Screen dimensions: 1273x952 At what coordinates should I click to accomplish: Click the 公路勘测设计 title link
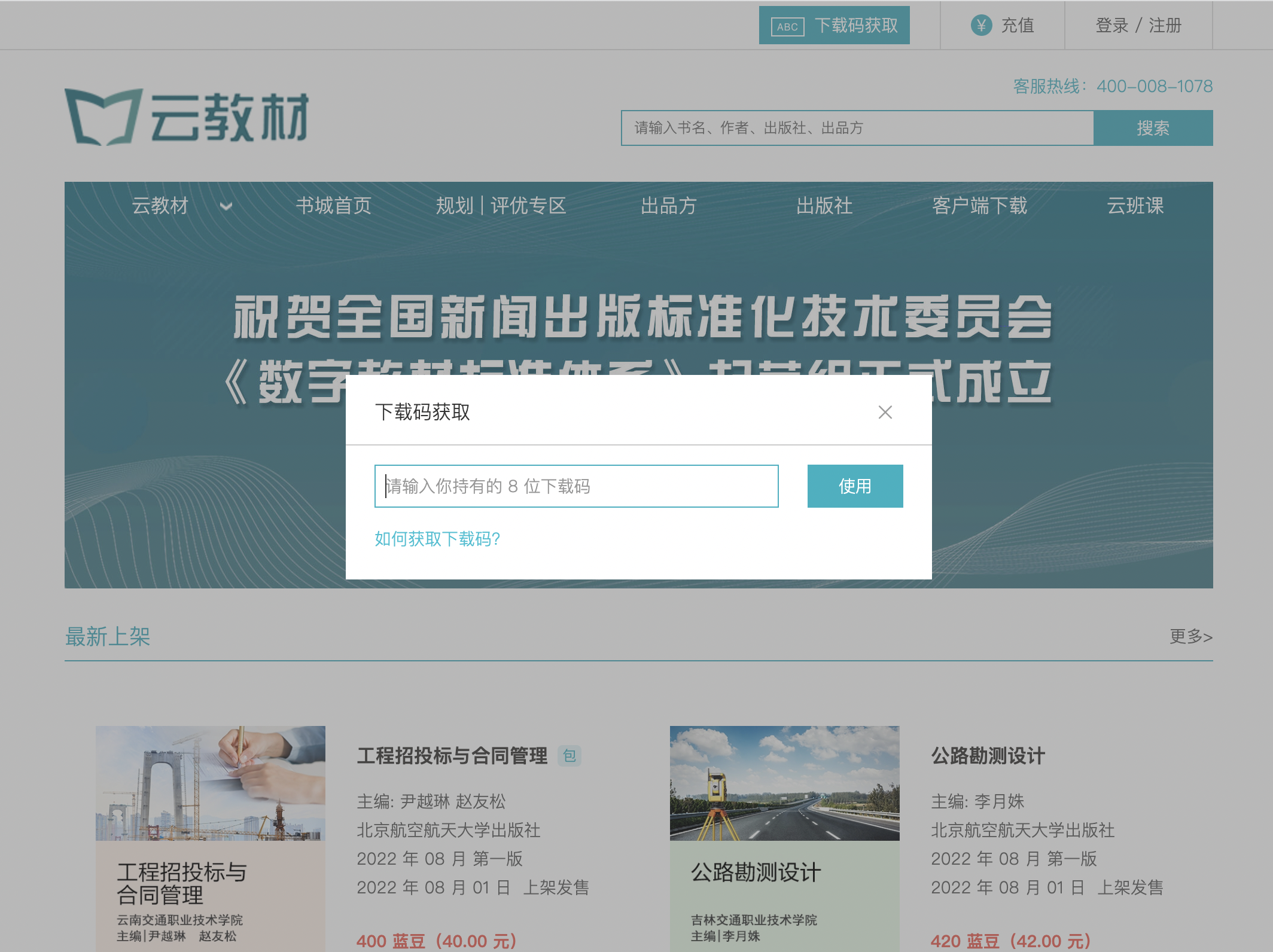[988, 756]
